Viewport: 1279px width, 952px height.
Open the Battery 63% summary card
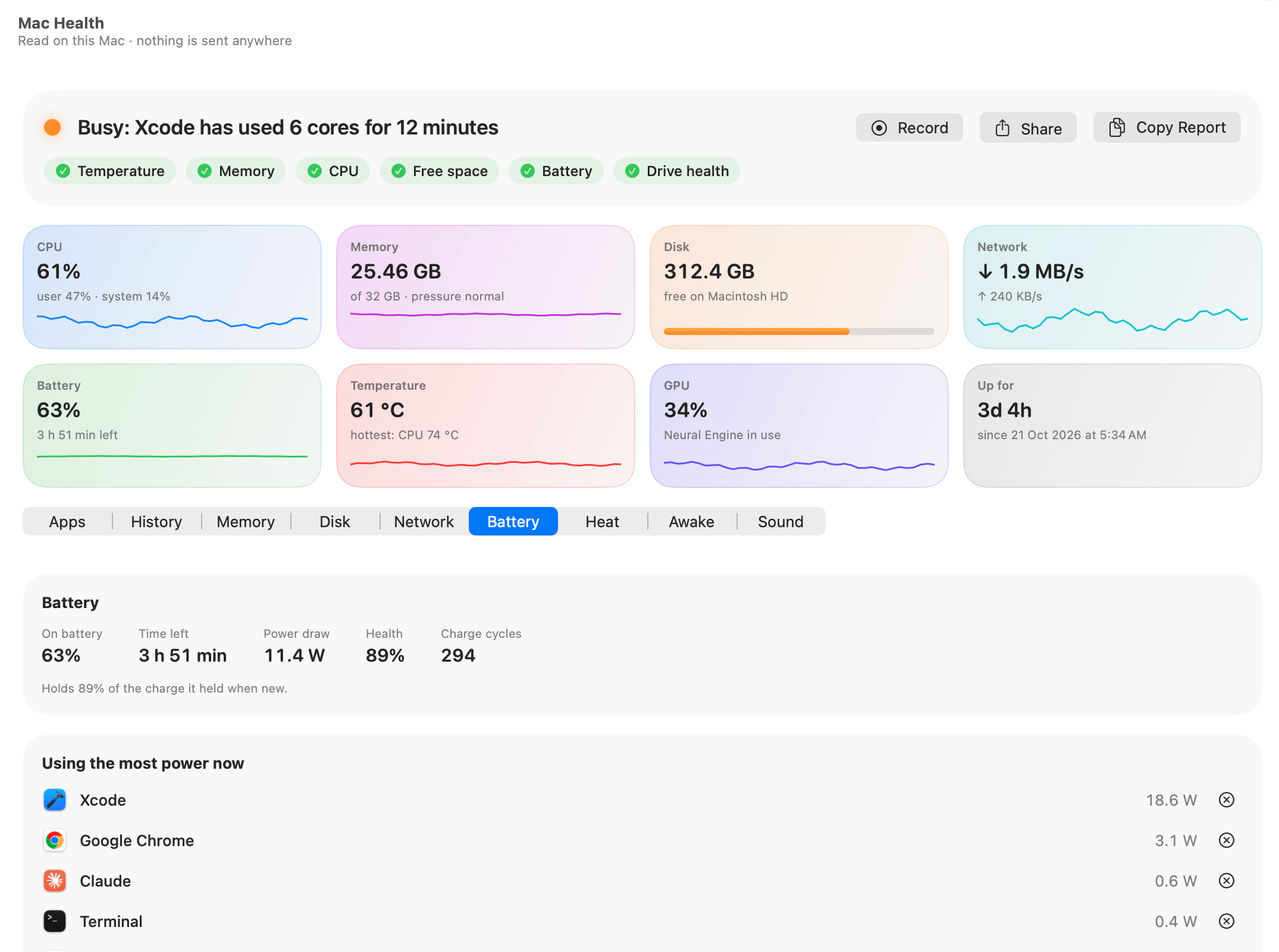173,425
